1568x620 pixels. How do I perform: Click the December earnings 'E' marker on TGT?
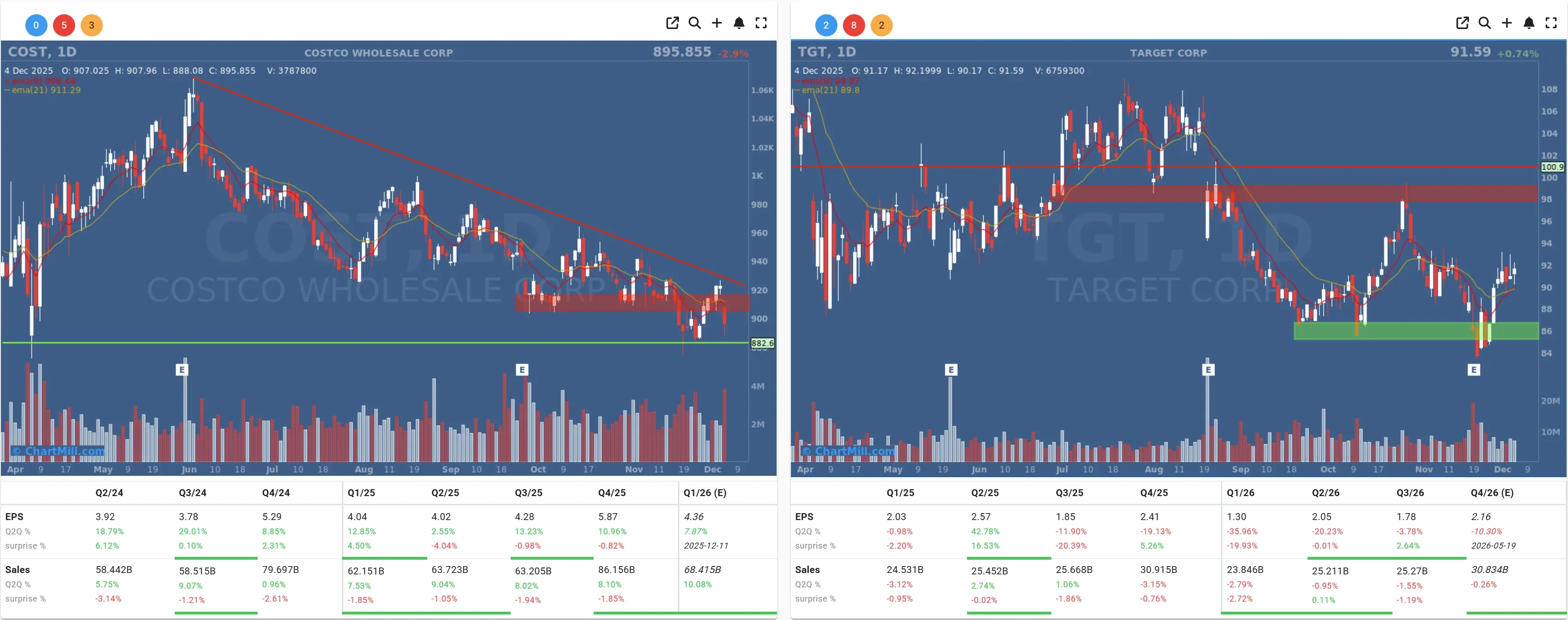pyautogui.click(x=1474, y=369)
